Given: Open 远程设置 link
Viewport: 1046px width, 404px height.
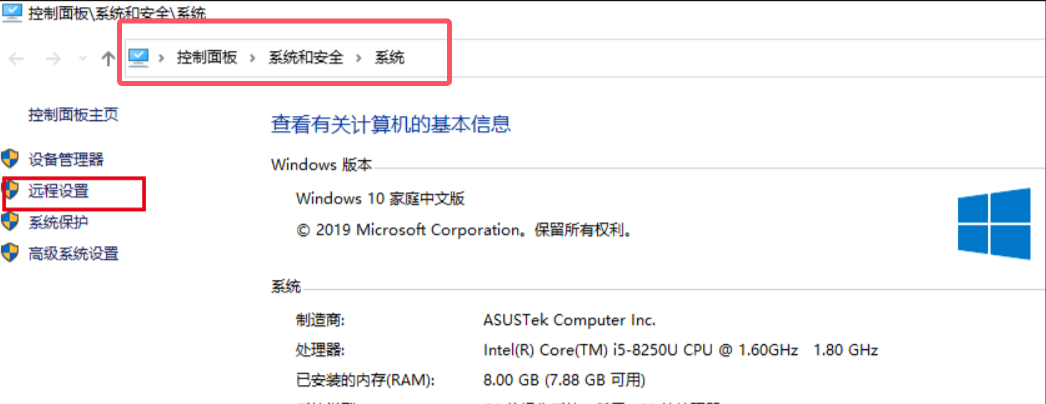Looking at the screenshot, I should click(x=58, y=191).
